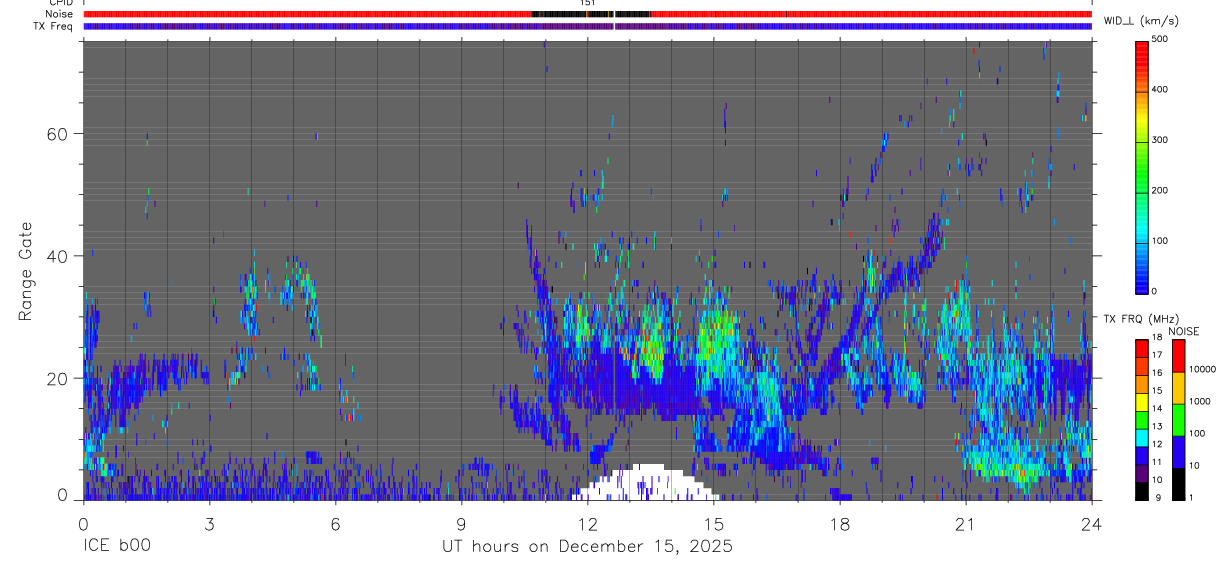Click the '1' tick at NOISE colorbar bottom
Viewport: 1228px width, 567px height.
click(x=1193, y=498)
